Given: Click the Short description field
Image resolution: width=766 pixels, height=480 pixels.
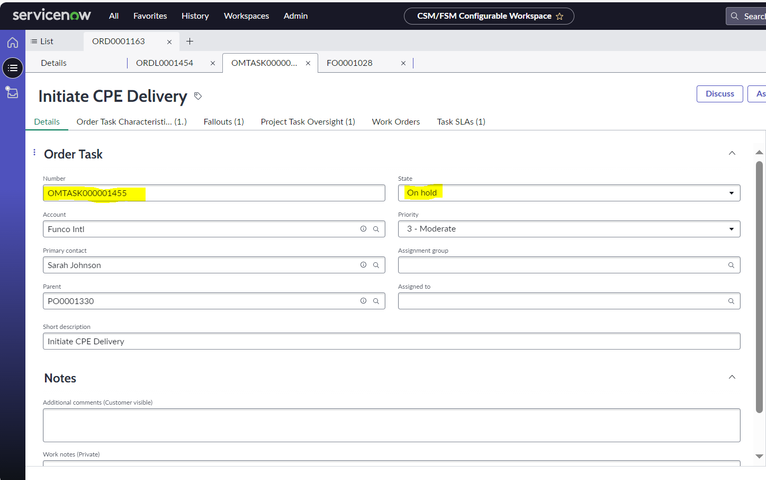Looking at the screenshot, I should 391,341.
